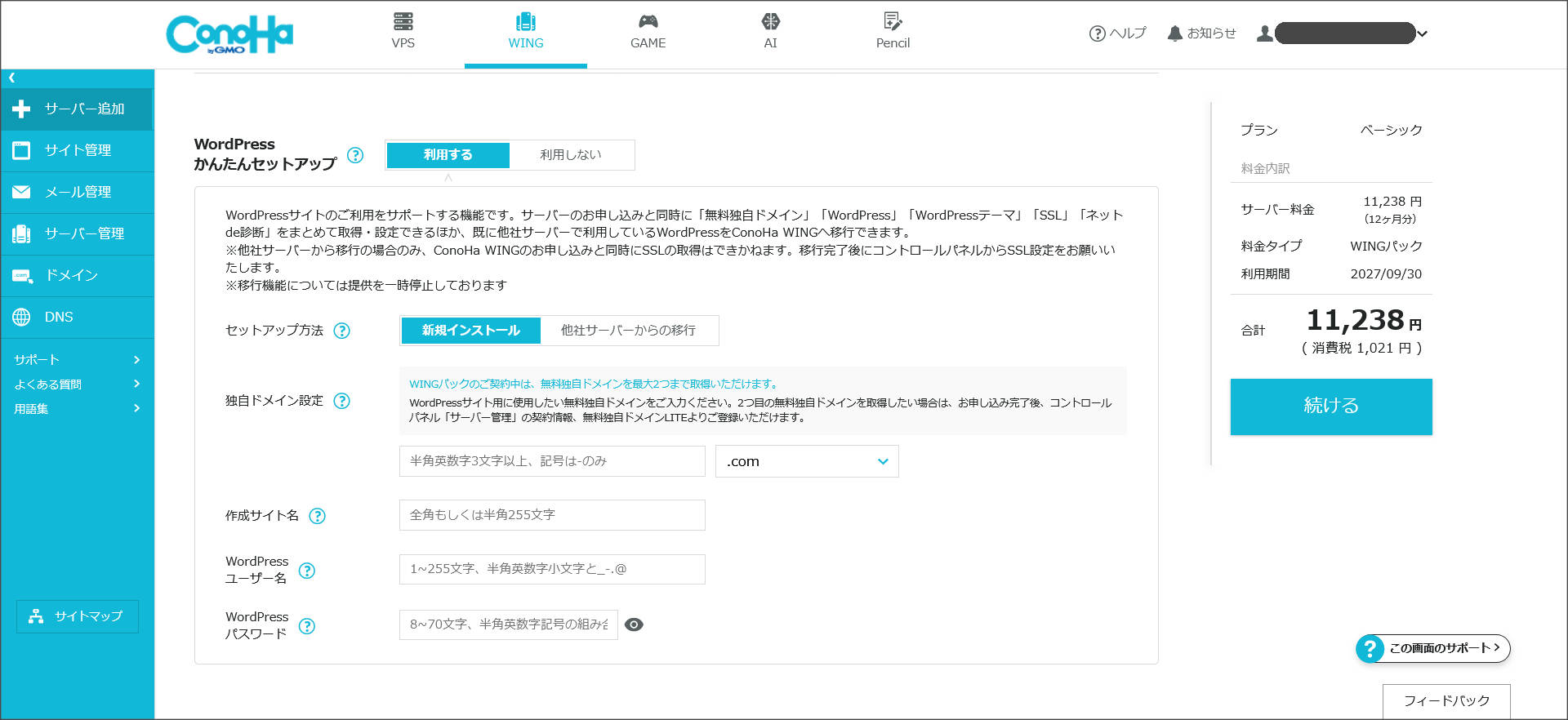Open ドメイン in the sidebar

pos(77,275)
